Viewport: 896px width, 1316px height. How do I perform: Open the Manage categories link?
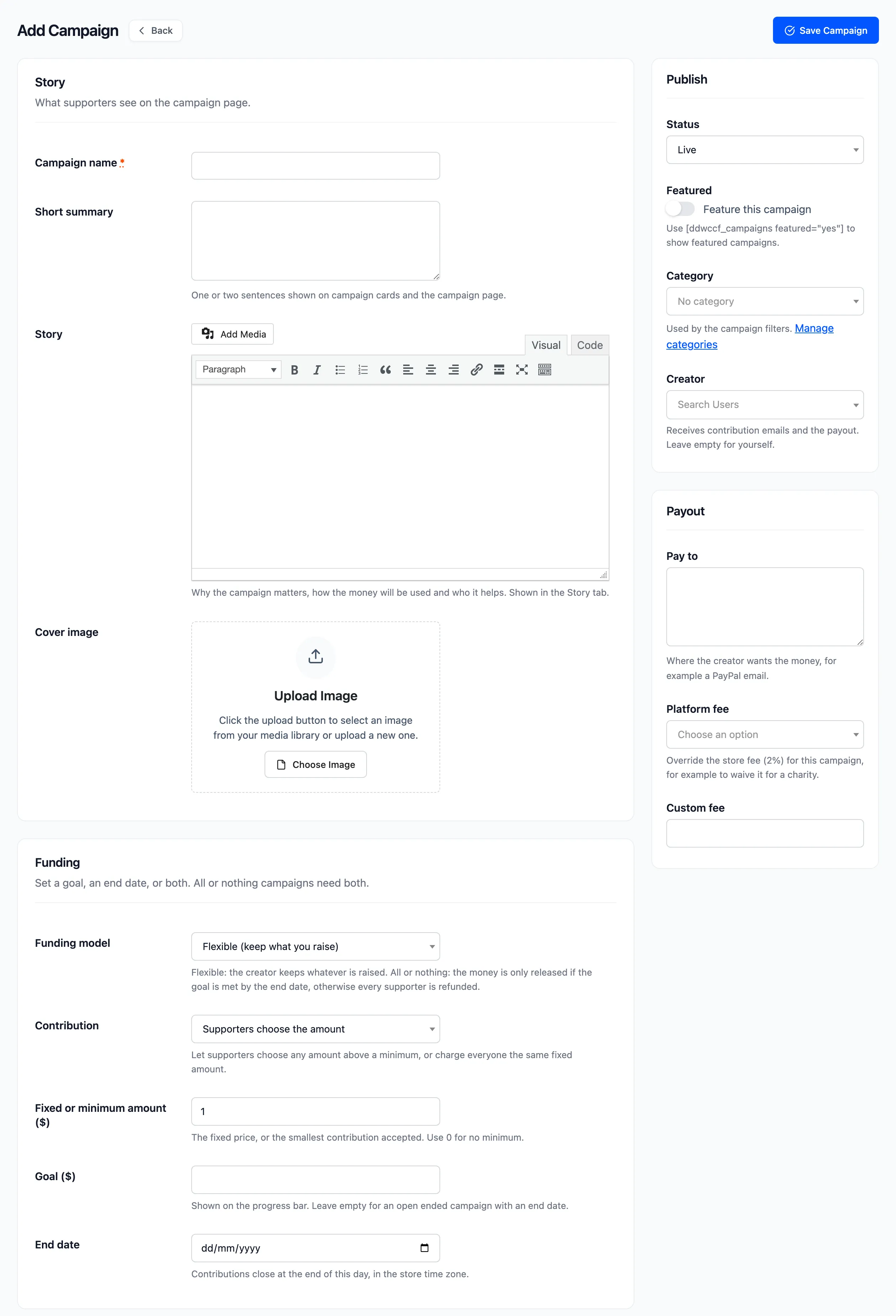(750, 336)
